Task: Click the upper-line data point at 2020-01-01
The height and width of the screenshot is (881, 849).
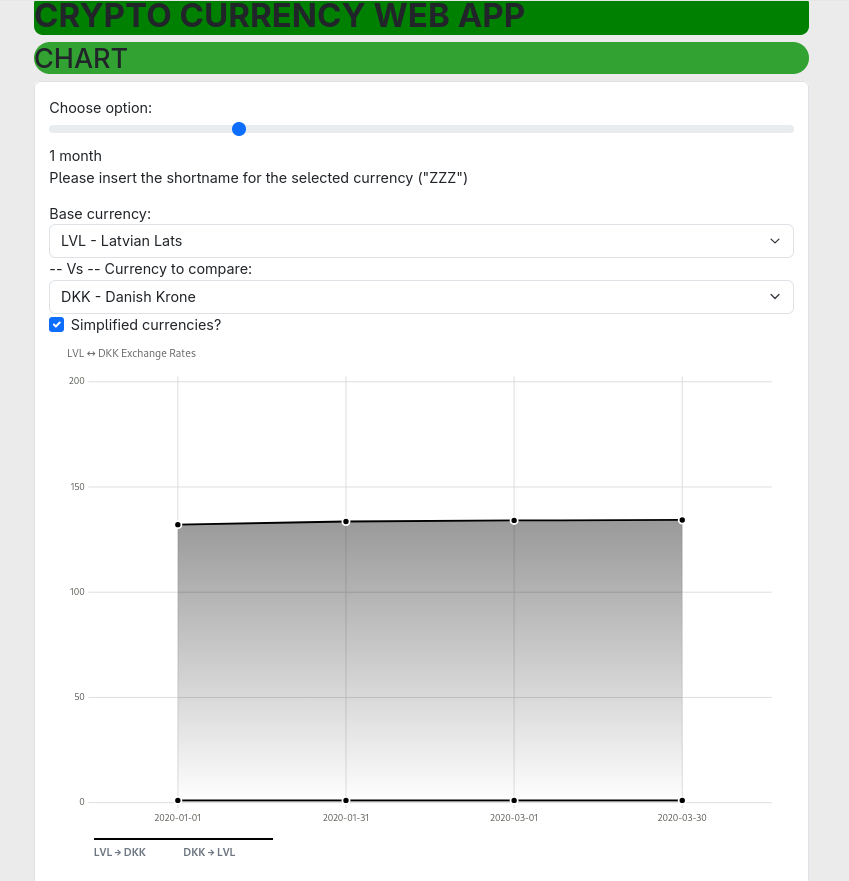Action: pyautogui.click(x=178, y=525)
